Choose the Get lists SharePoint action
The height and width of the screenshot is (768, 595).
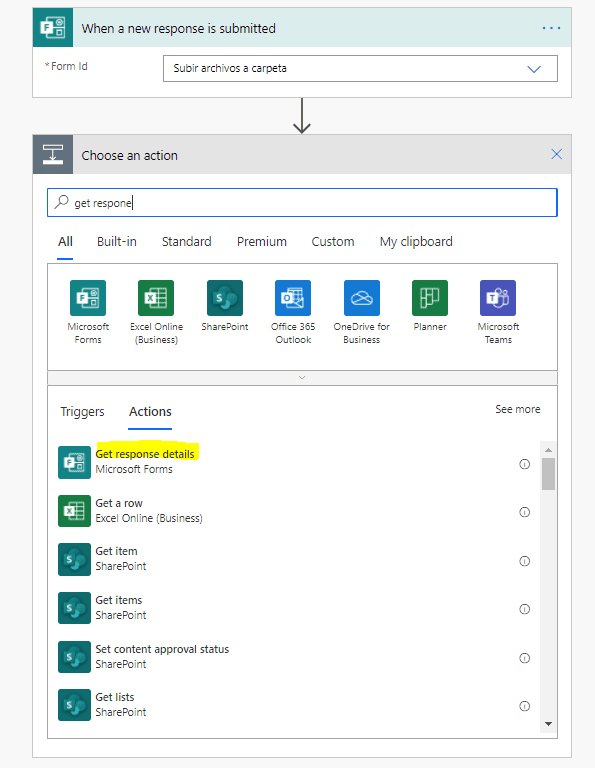[x=294, y=705]
